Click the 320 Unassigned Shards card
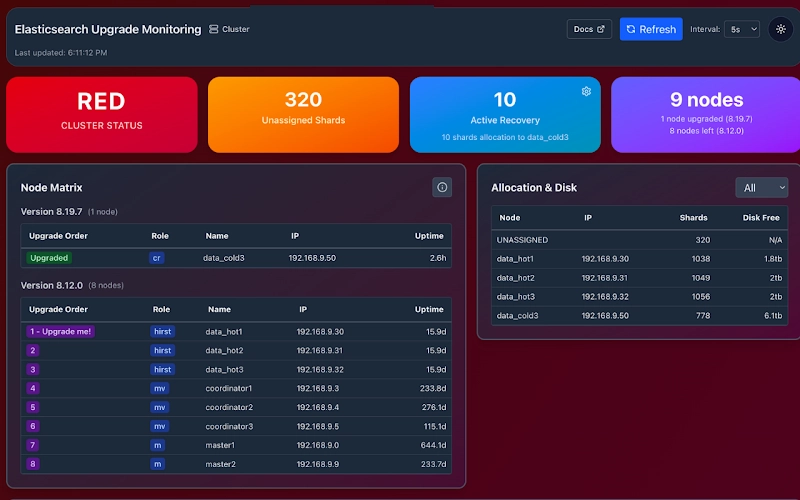This screenshot has width=800, height=500. point(303,115)
